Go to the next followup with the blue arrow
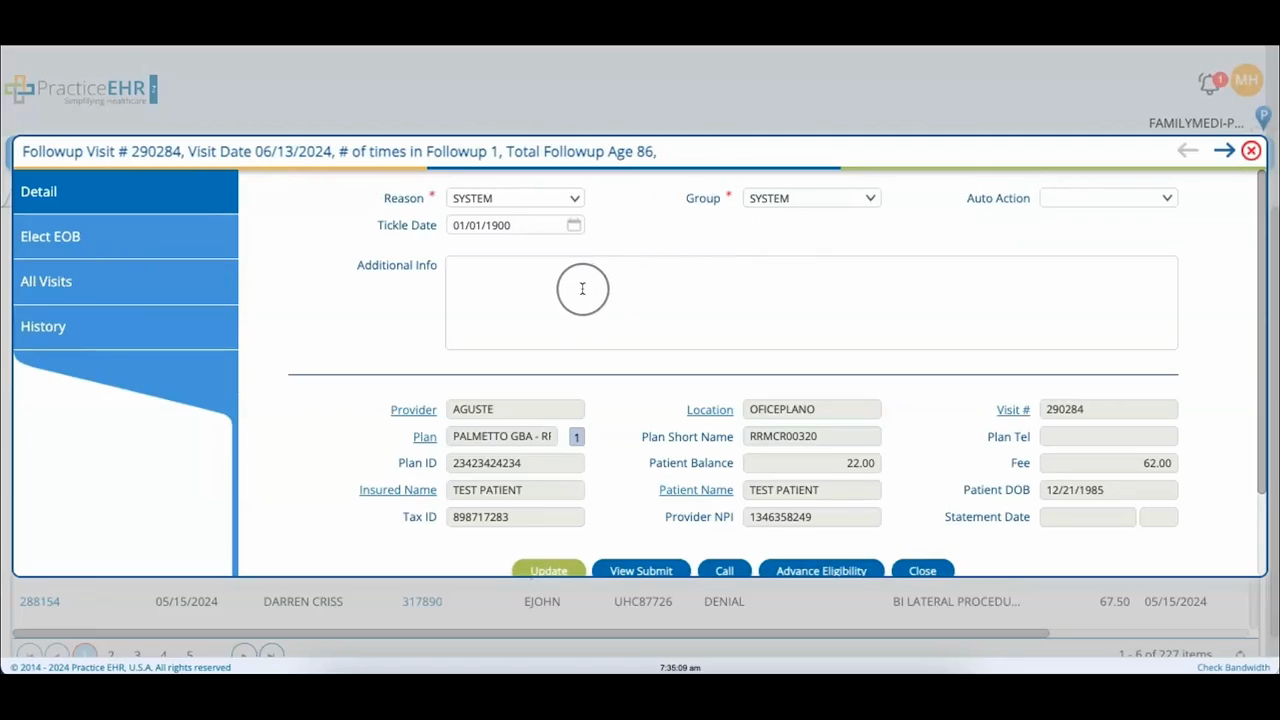Viewport: 1280px width, 720px height. 1224,150
